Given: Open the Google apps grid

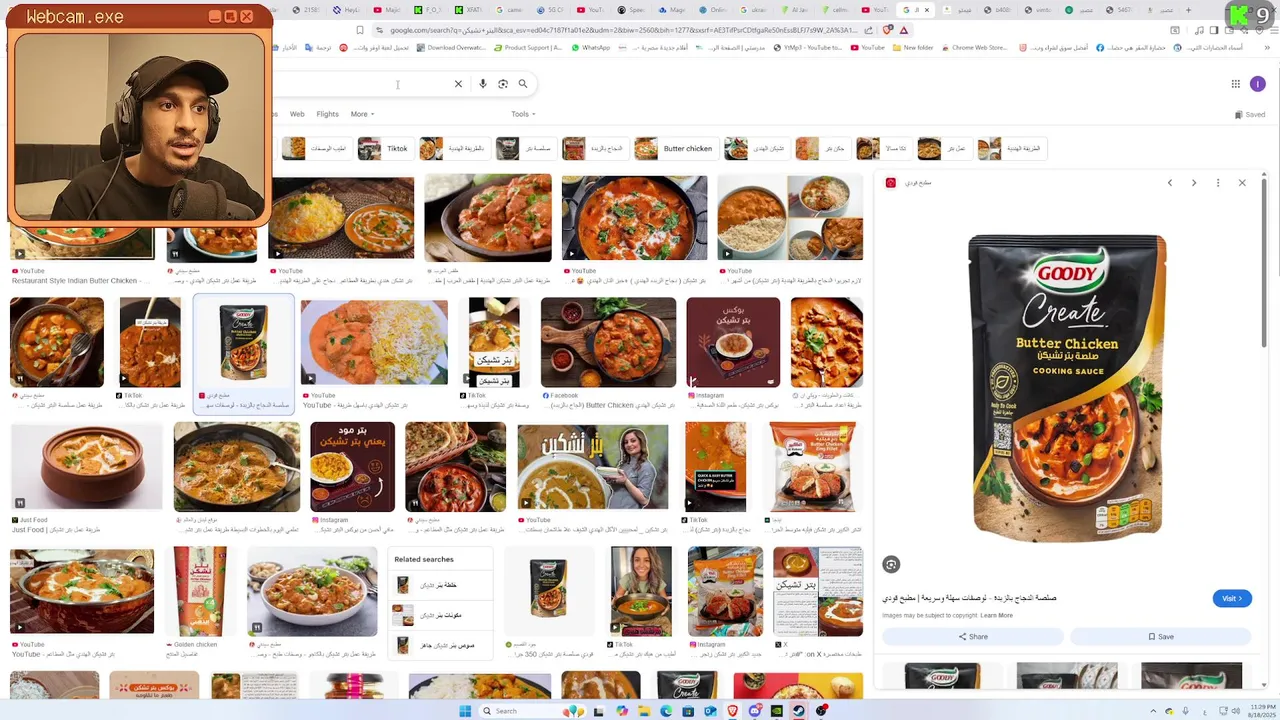Looking at the screenshot, I should click(x=1235, y=84).
